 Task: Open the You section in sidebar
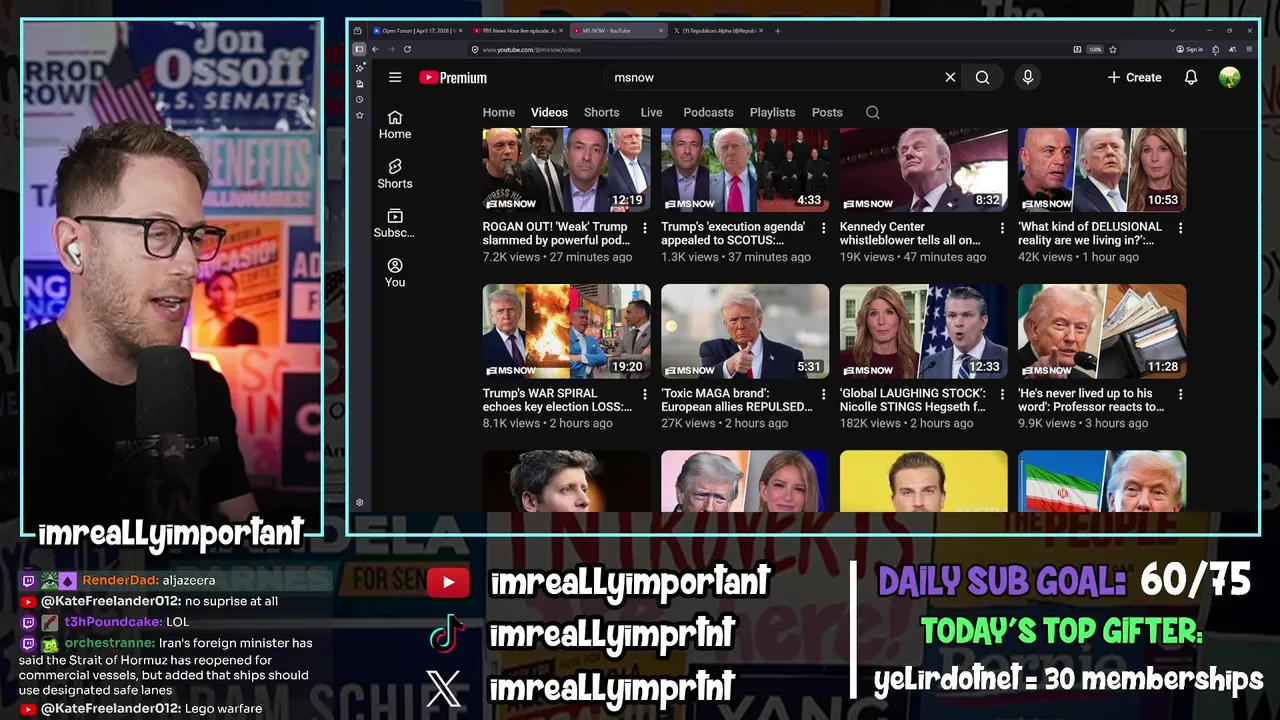point(395,273)
